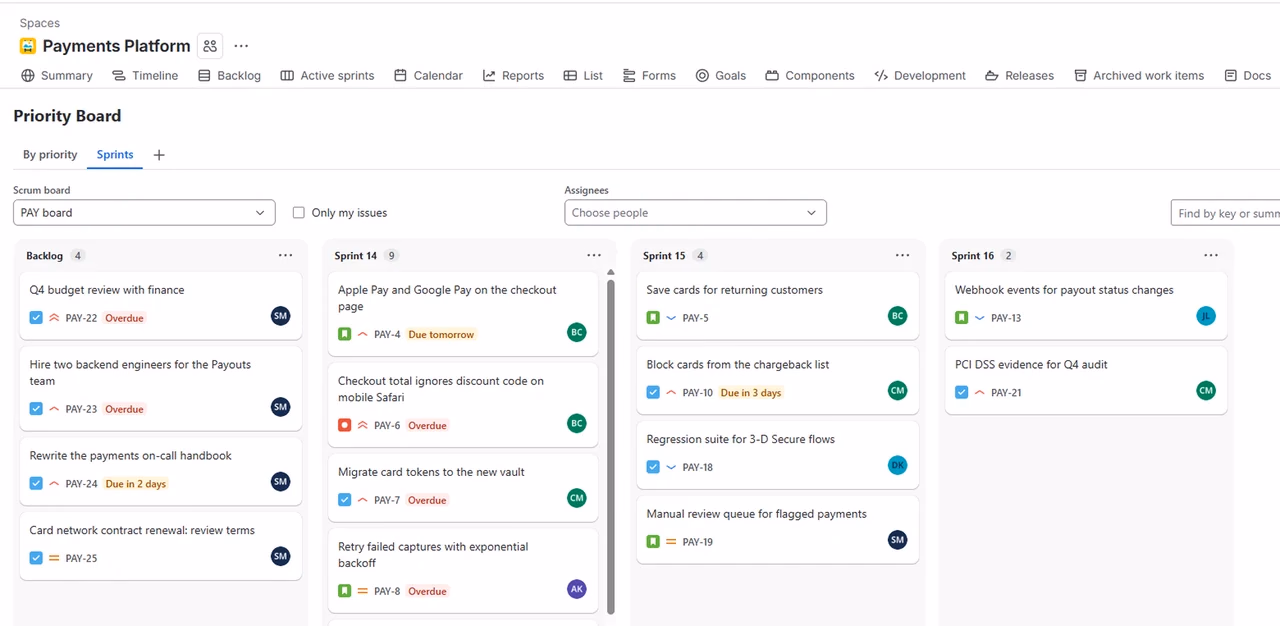Viewport: 1280px width, 626px height.
Task: Click the Sprint 14 column scrollbar
Action: click(x=610, y=445)
